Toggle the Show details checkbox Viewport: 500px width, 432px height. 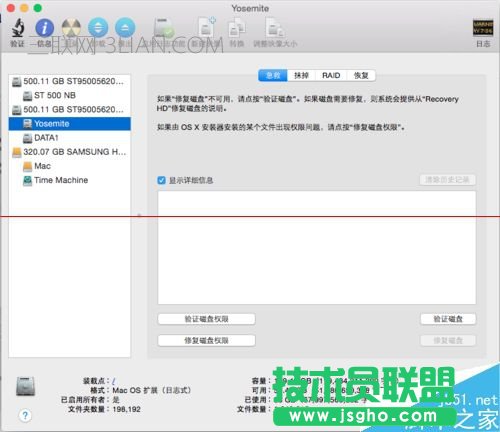coord(161,180)
